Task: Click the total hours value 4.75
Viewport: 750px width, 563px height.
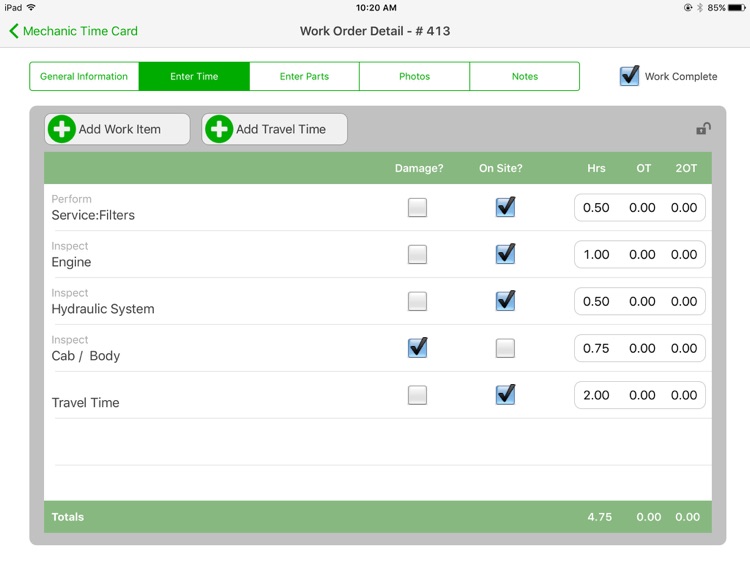Action: pos(599,517)
